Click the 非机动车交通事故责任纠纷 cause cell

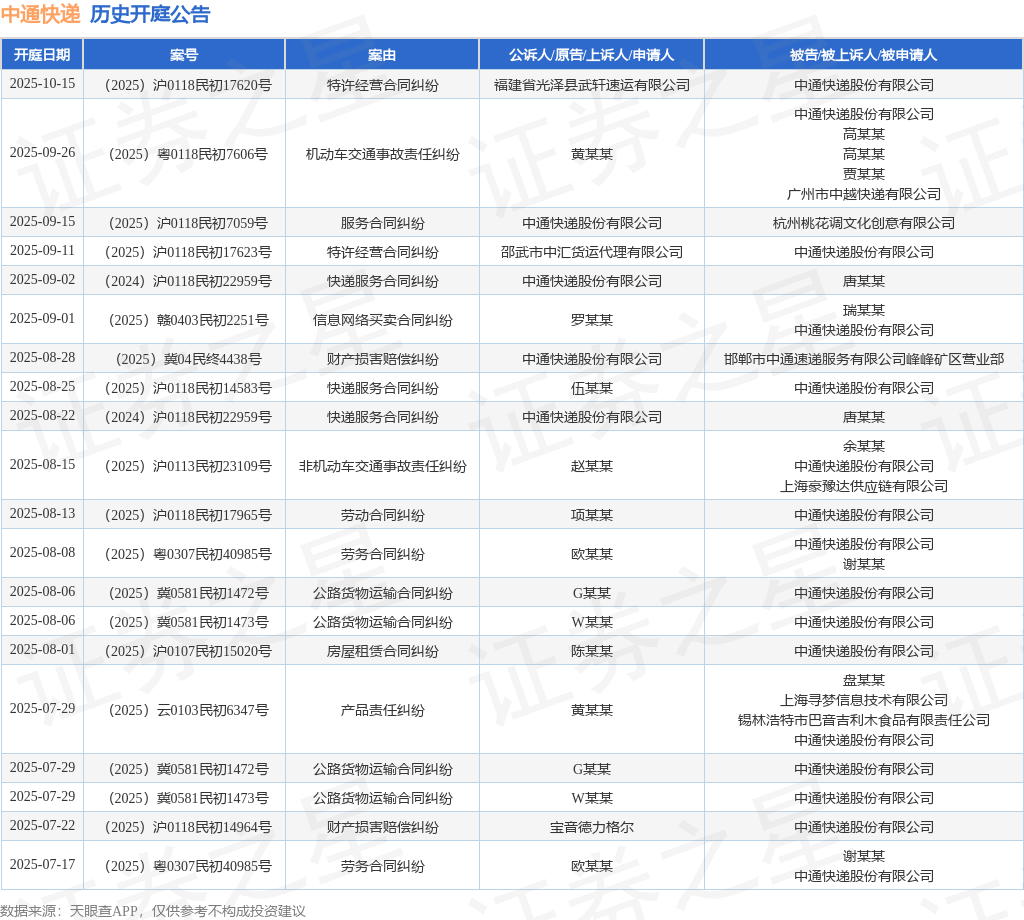(382, 466)
